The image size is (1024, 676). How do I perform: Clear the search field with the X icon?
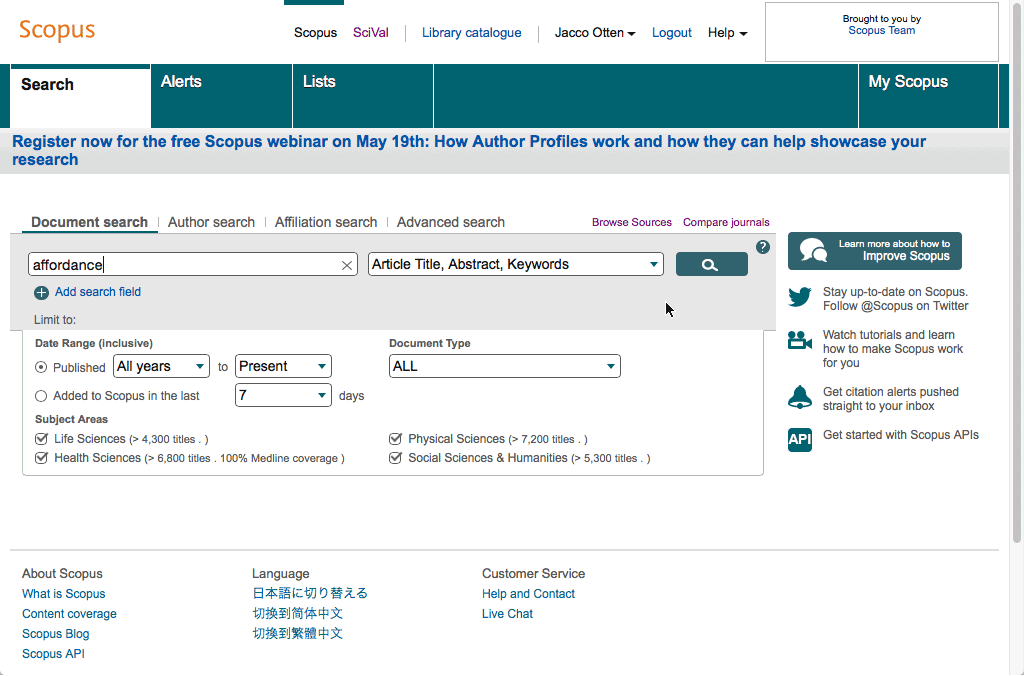point(347,265)
